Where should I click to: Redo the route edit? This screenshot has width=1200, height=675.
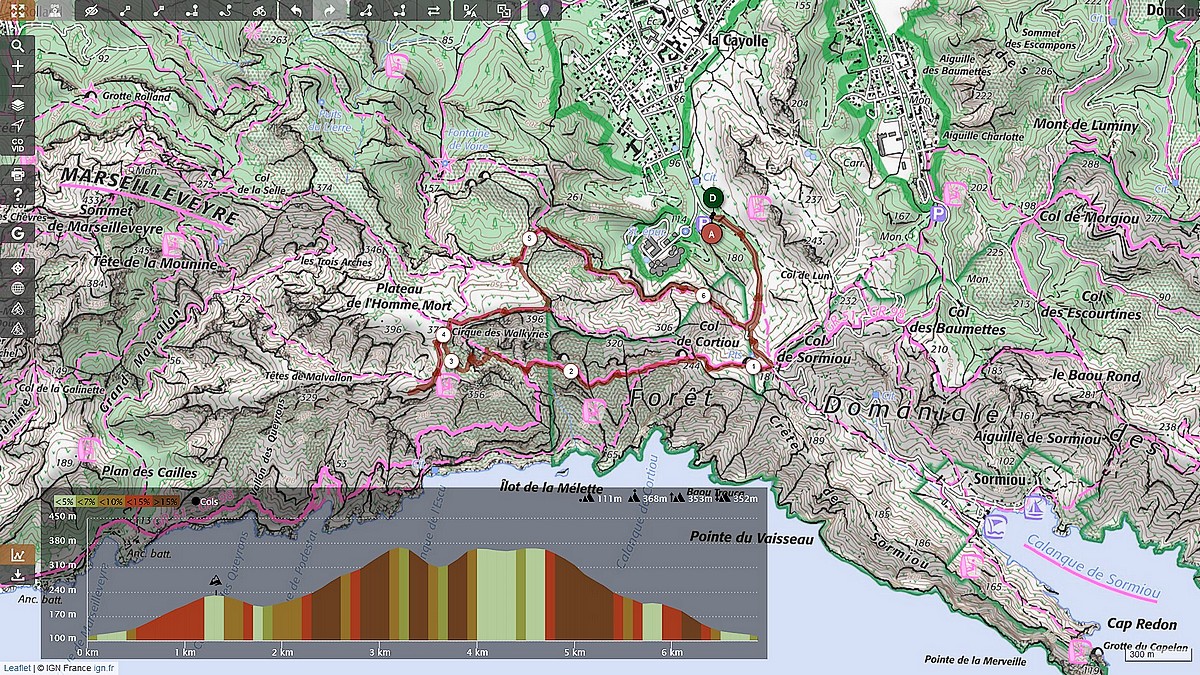tap(329, 10)
